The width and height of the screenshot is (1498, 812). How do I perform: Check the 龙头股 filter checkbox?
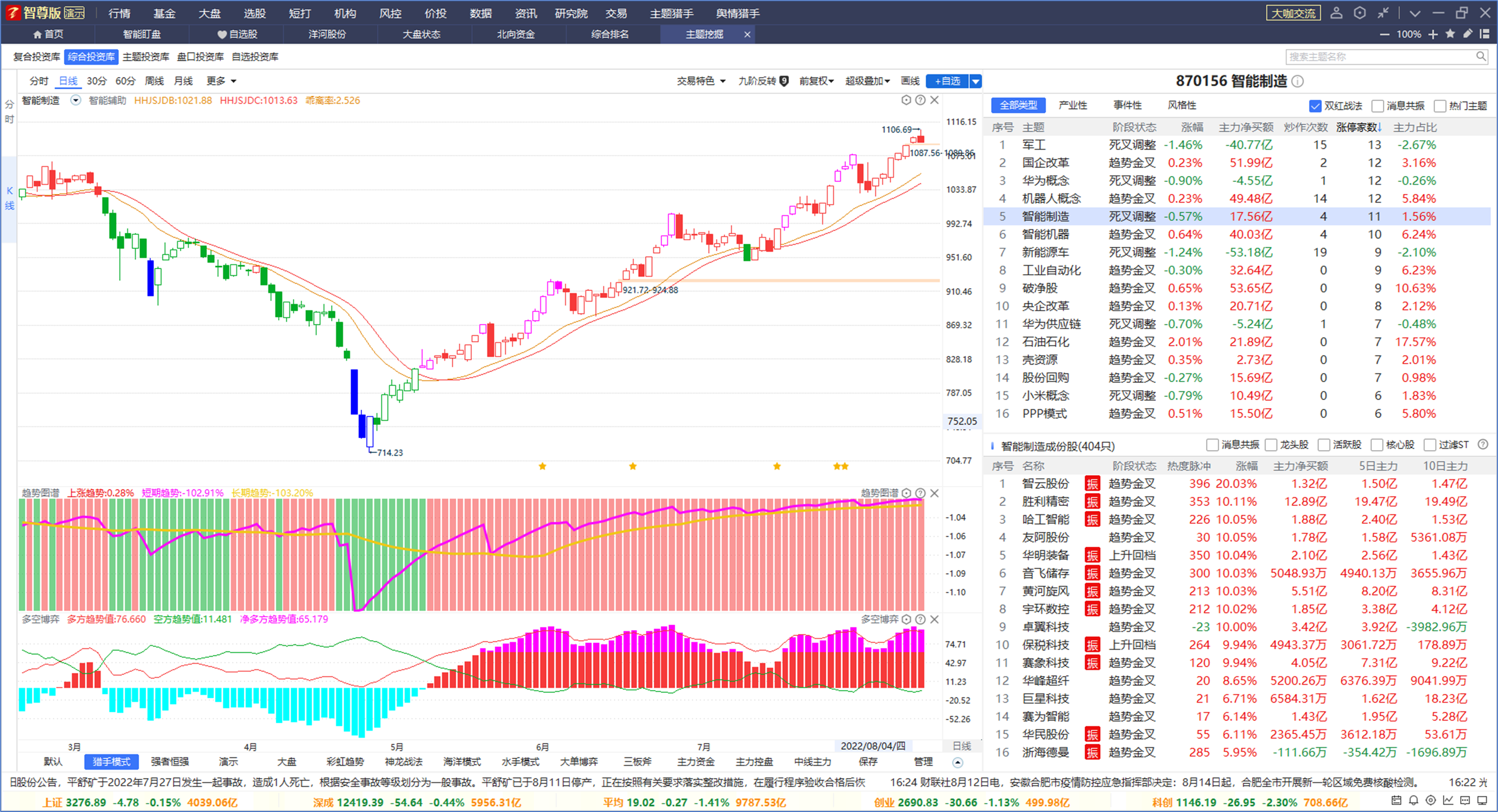[x=1271, y=445]
